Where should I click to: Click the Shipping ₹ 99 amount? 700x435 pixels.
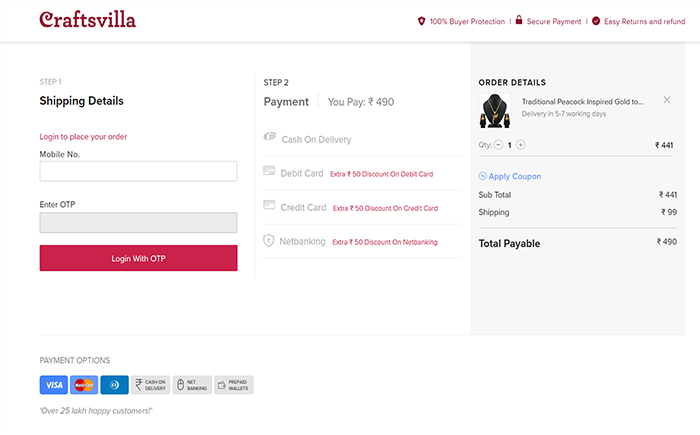669,212
